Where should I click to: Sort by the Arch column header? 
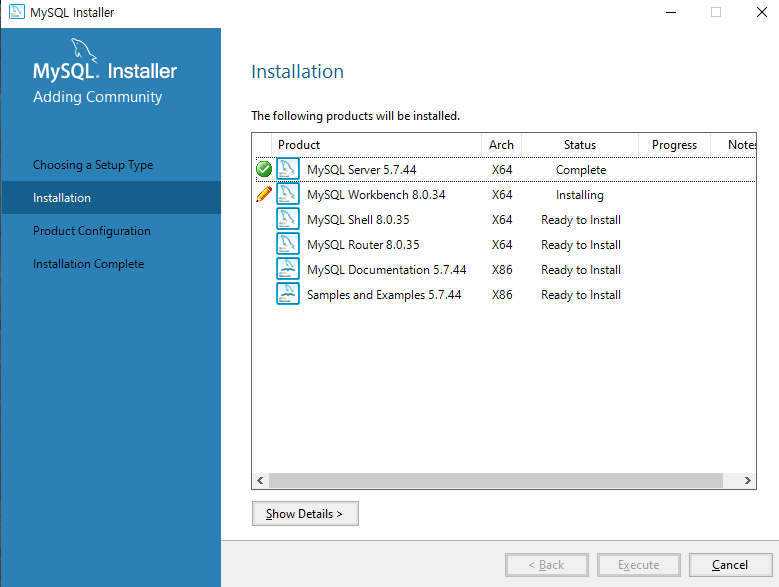(x=501, y=145)
